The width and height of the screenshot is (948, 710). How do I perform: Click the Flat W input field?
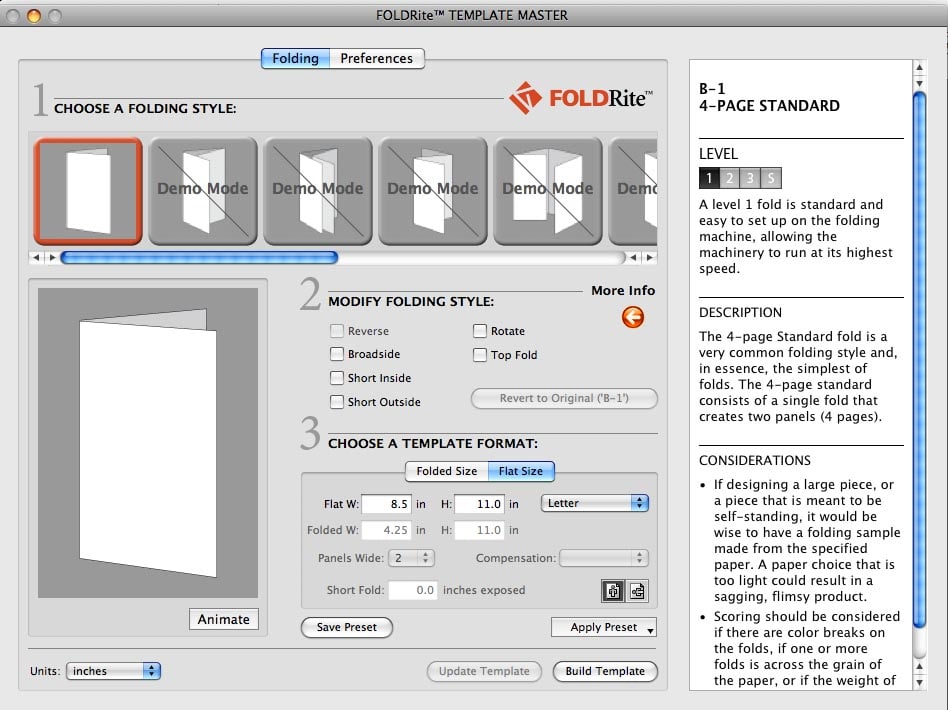[387, 504]
